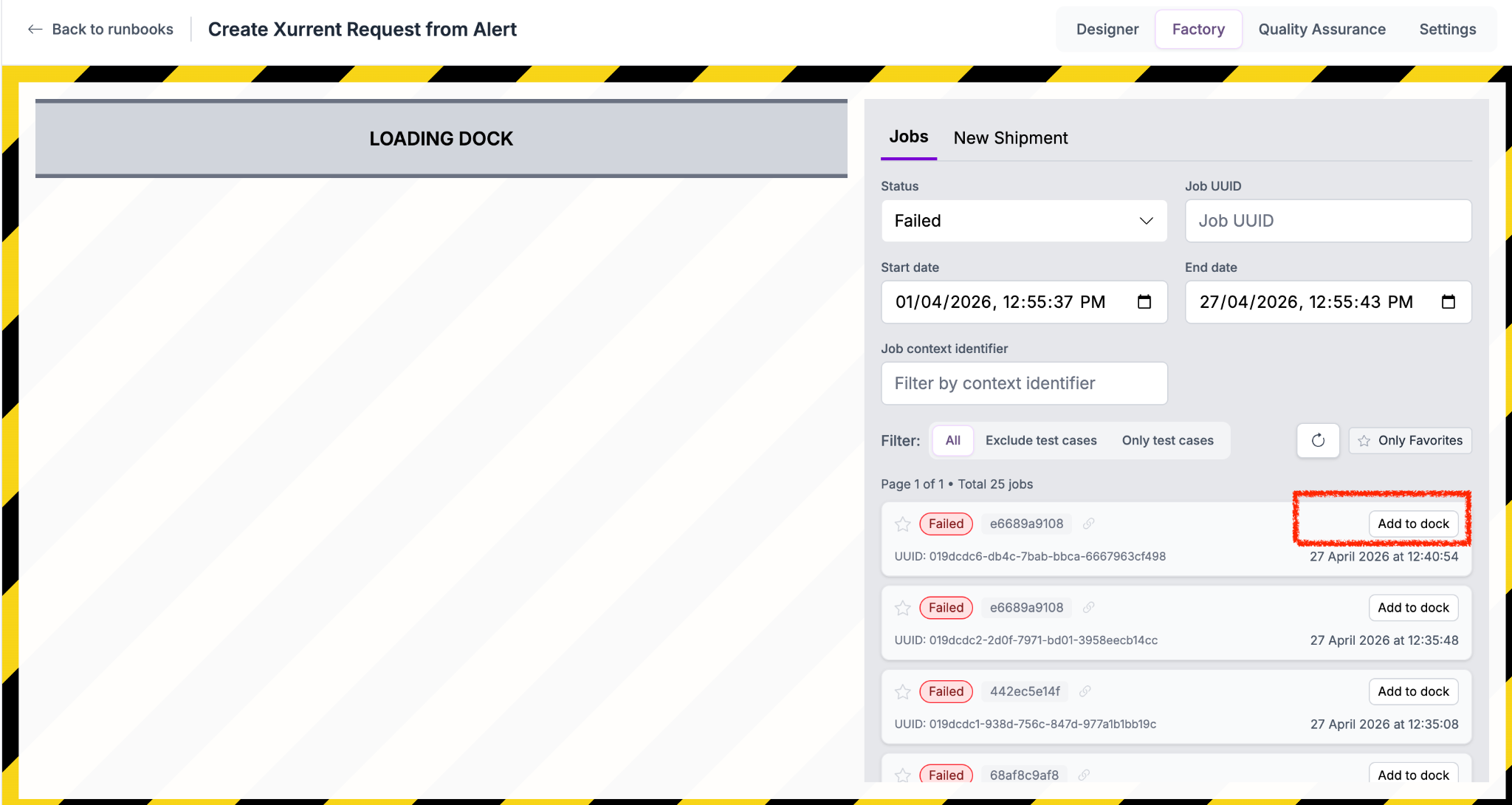
Task: Copy link icon for job 442ec5e14f
Action: (1085, 692)
